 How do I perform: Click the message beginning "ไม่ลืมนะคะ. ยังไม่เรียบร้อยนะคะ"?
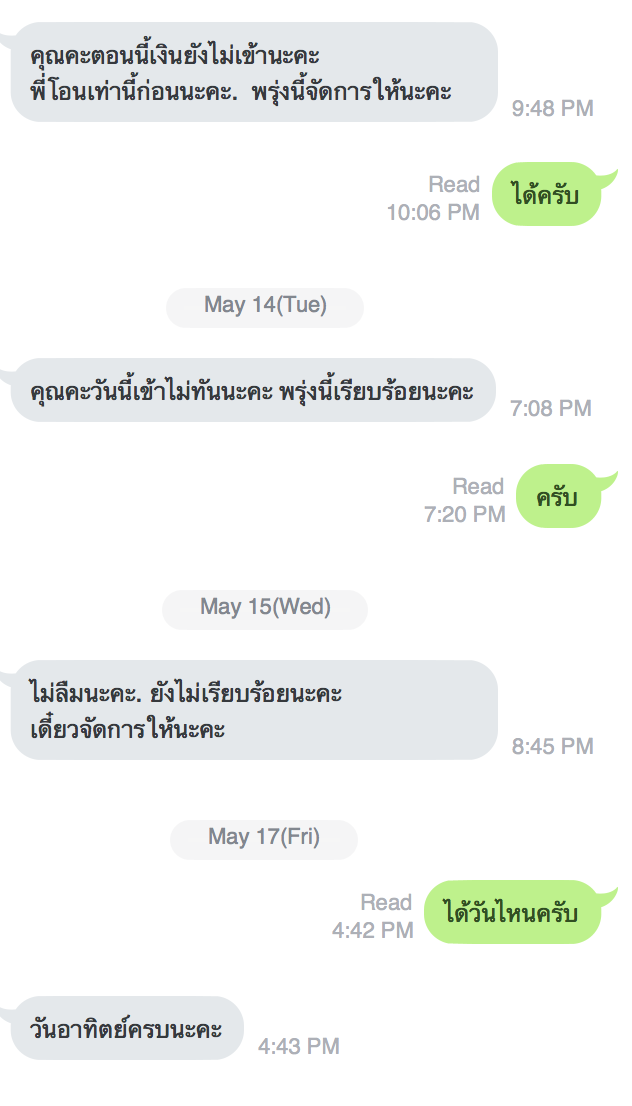coord(252,710)
